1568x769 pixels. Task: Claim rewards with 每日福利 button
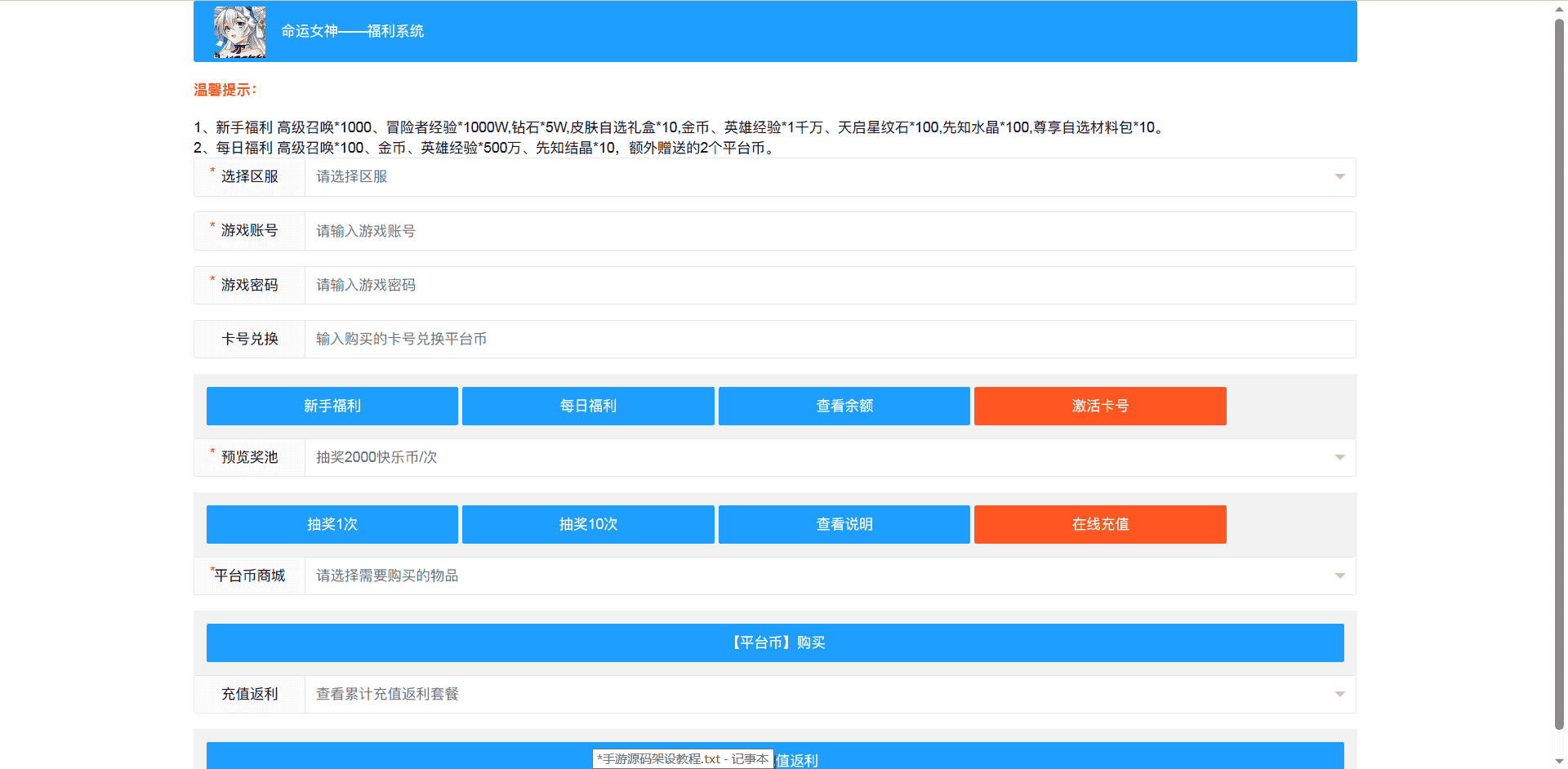coord(588,407)
